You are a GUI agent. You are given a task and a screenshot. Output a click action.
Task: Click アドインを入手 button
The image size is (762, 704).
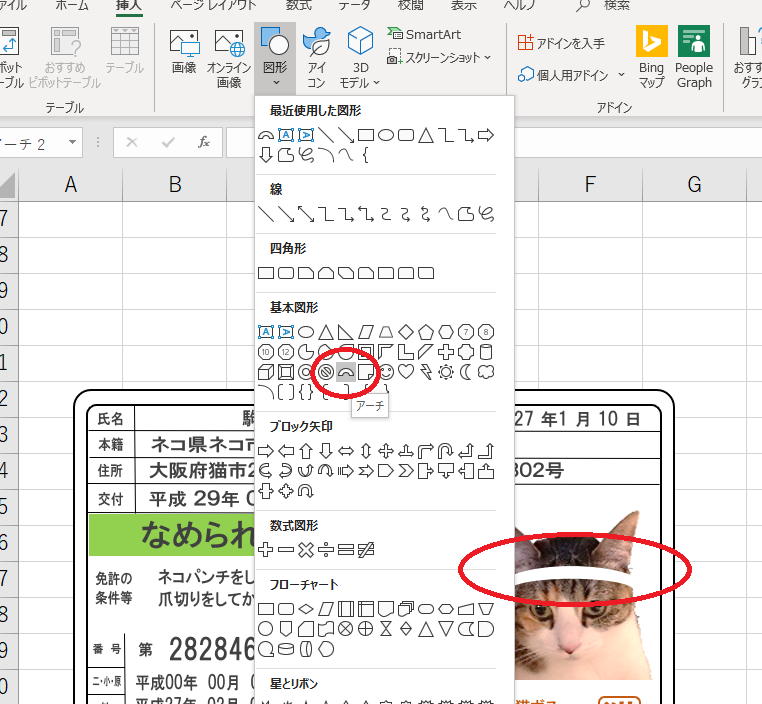(x=561, y=43)
